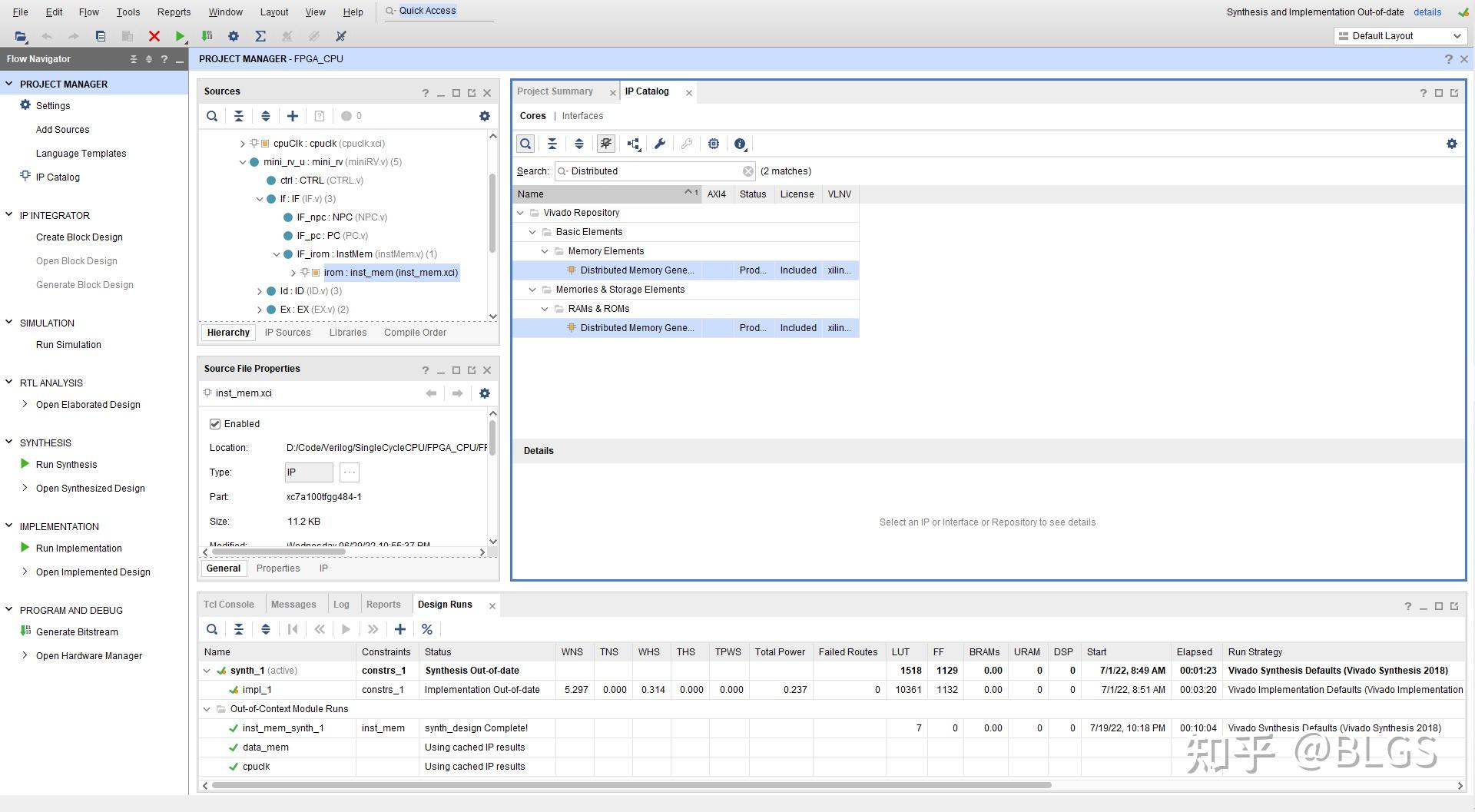Click the Sources panel add sources plus icon
Image resolution: width=1475 pixels, height=812 pixels.
tap(292, 116)
